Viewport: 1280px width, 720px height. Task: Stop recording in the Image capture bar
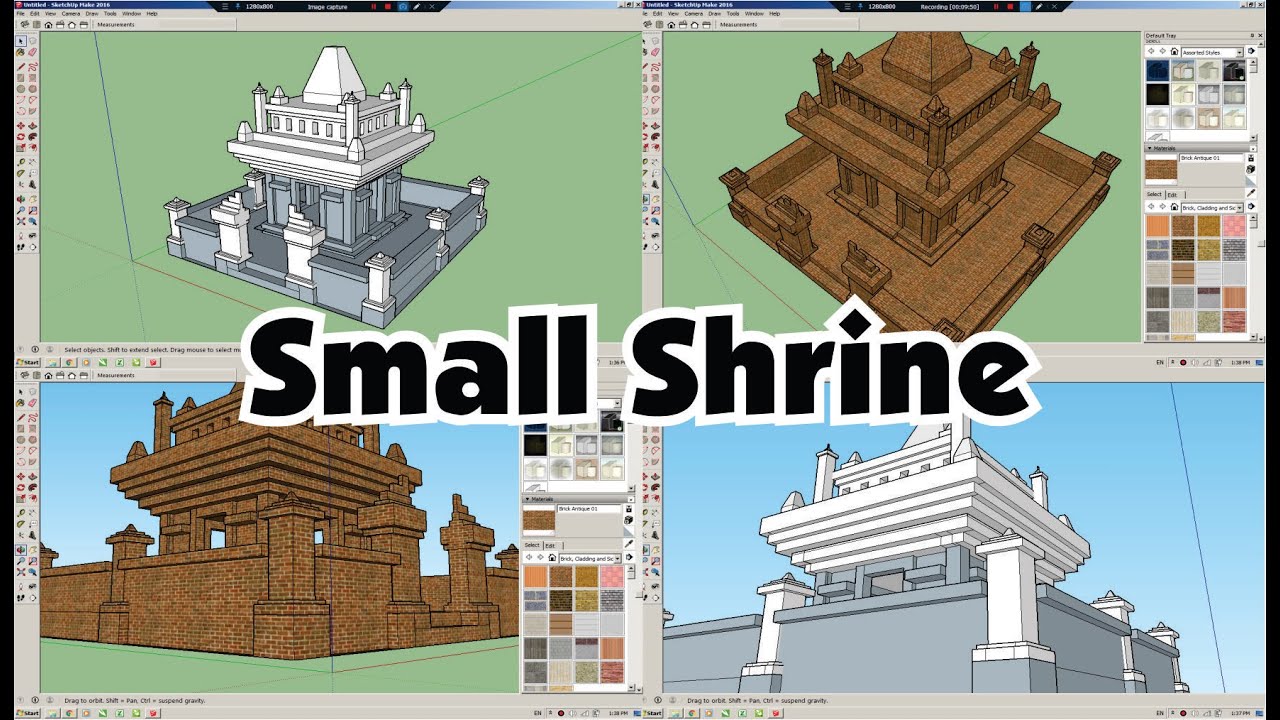388,7
